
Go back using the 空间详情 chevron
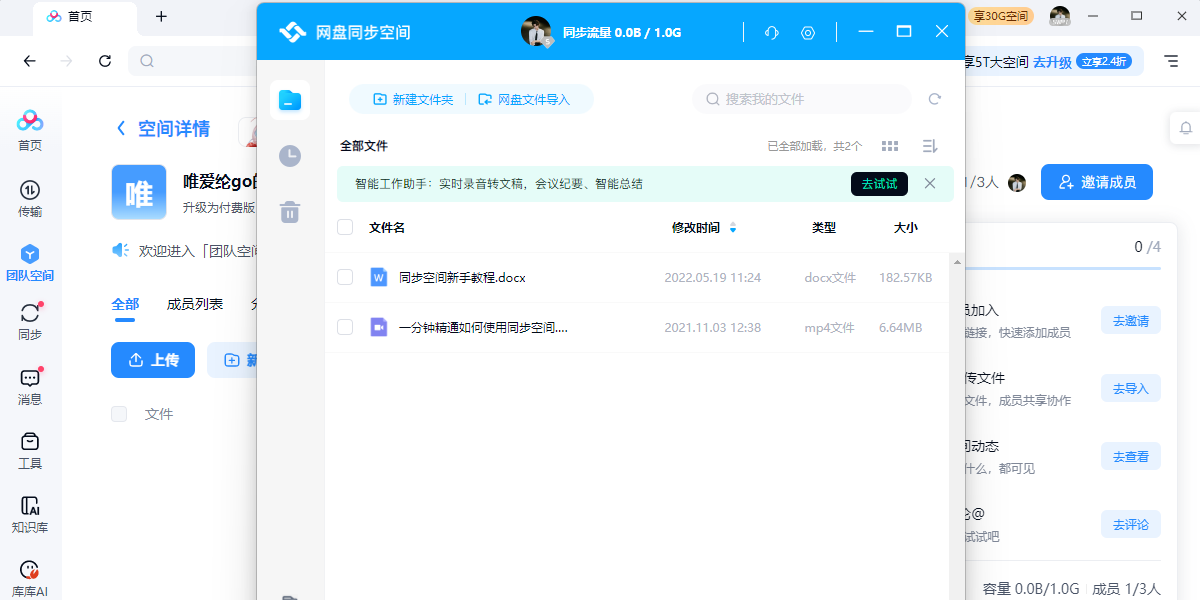(121, 128)
